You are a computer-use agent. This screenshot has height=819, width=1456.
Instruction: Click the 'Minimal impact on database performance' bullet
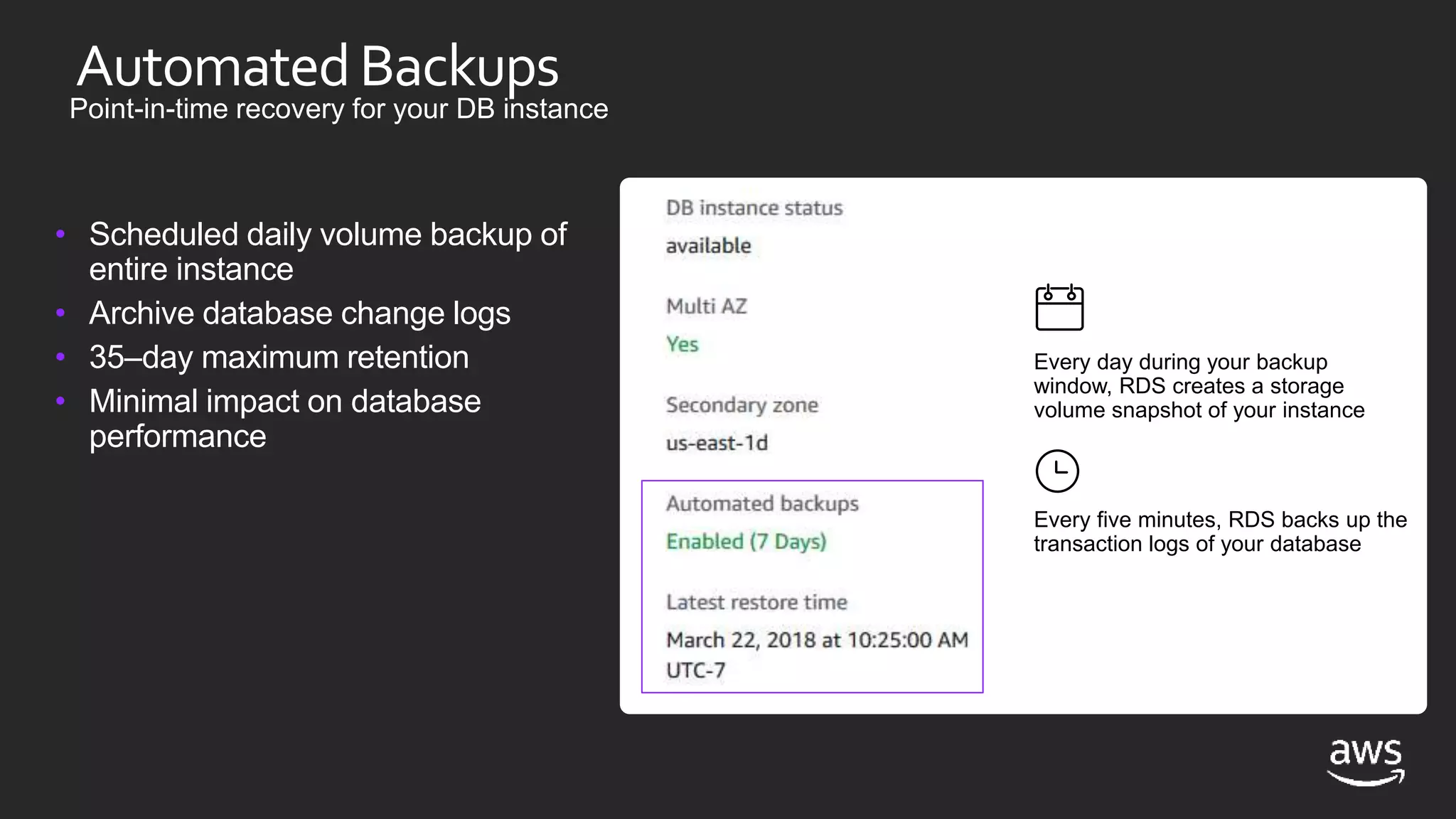coord(284,419)
